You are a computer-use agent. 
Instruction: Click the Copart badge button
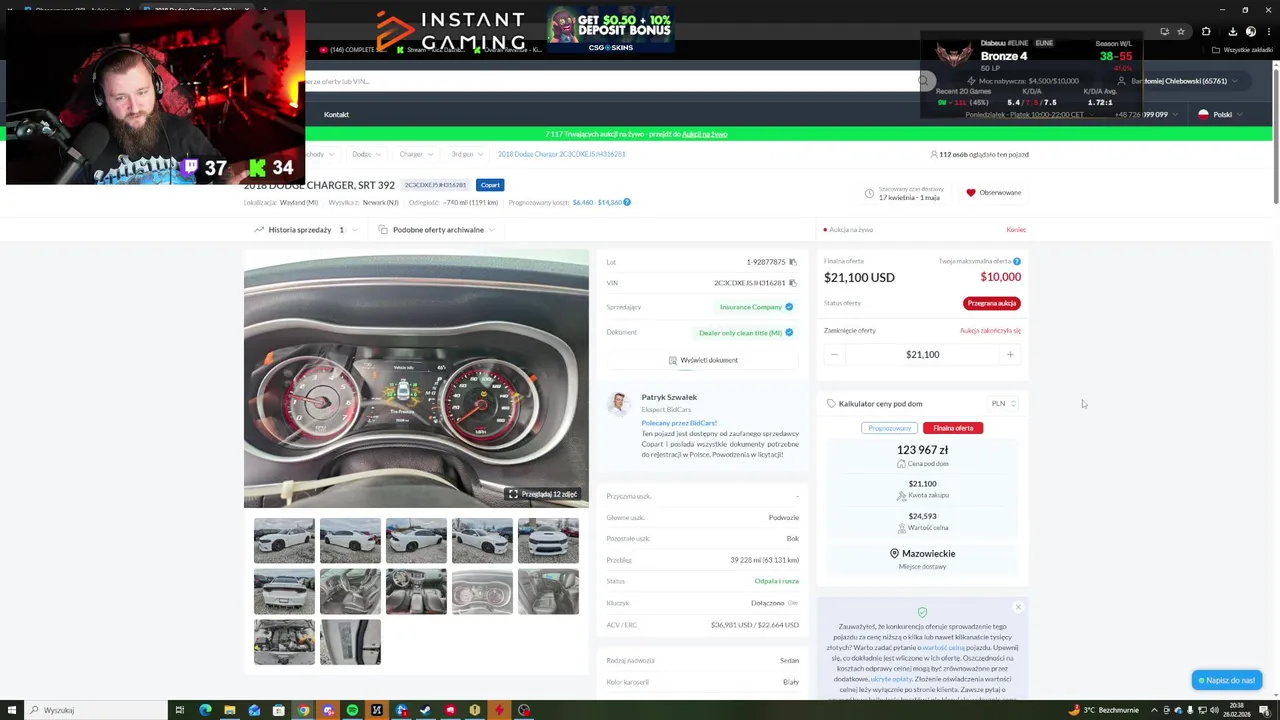coord(490,185)
